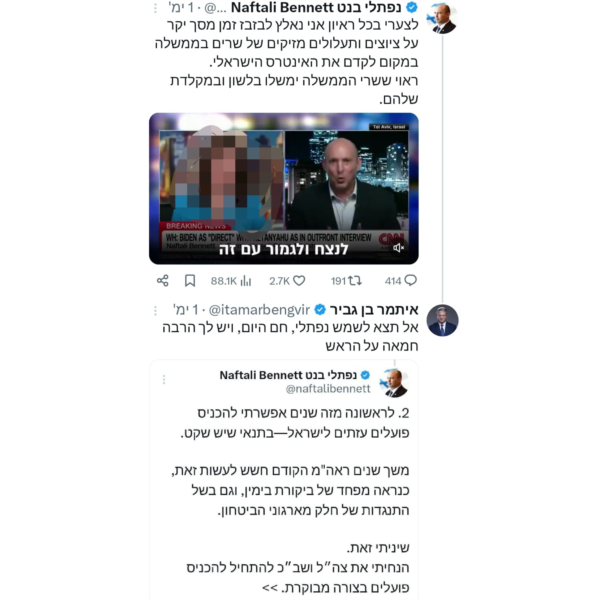Open the @itamarbengvir handle link
Viewport: 600px width, 600px height.
[259, 310]
